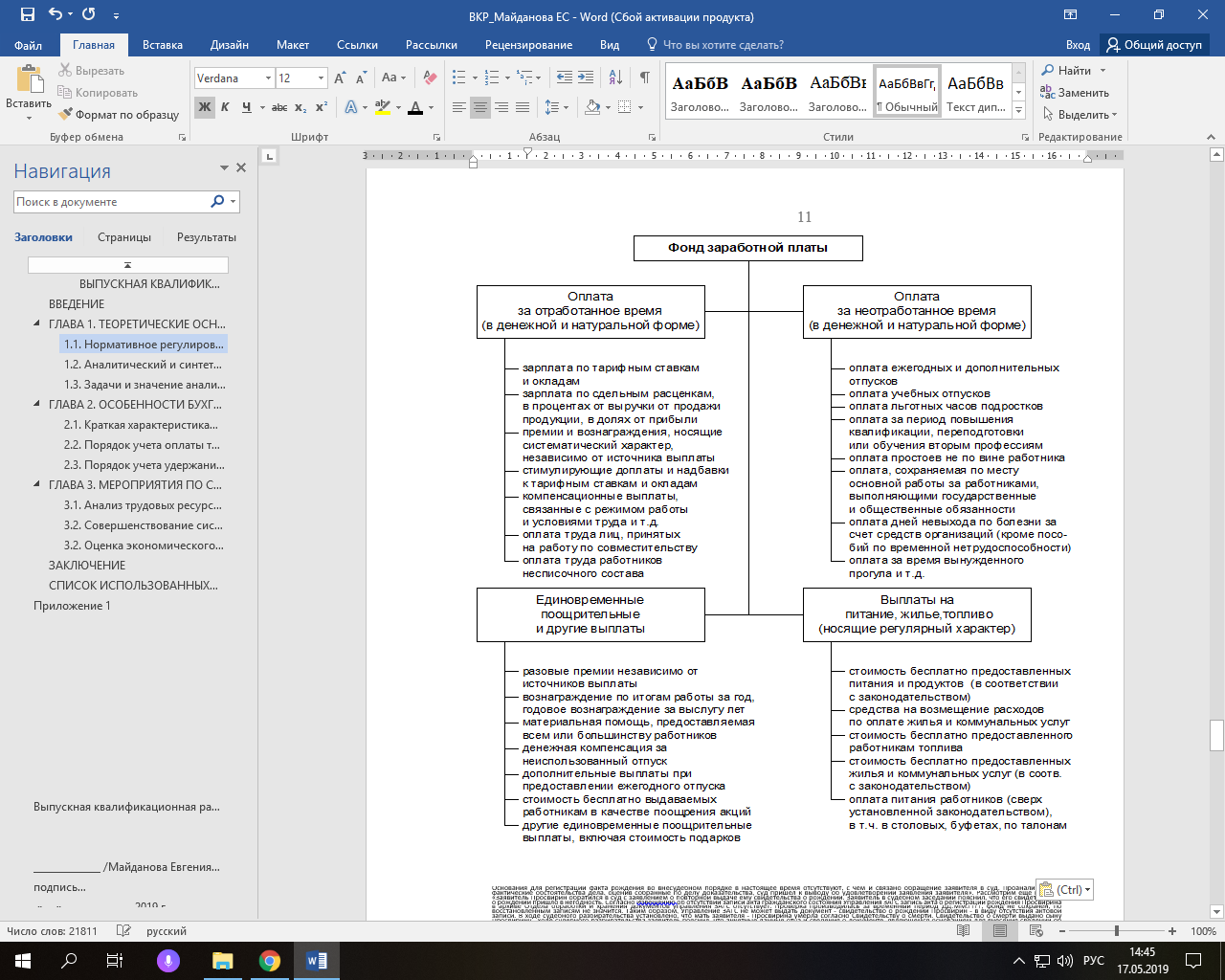Open spell-check proofing icon in status bar
The width and height of the screenshot is (1225, 980).
[x=123, y=931]
